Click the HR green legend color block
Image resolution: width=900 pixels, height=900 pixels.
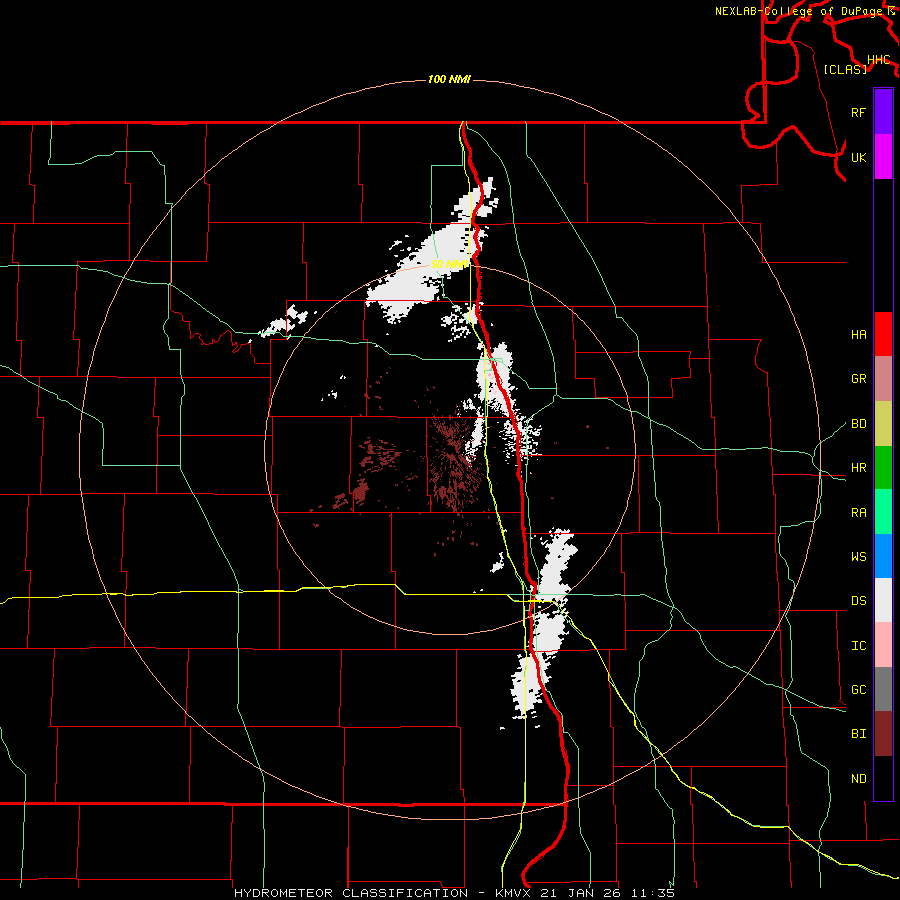tap(883, 467)
